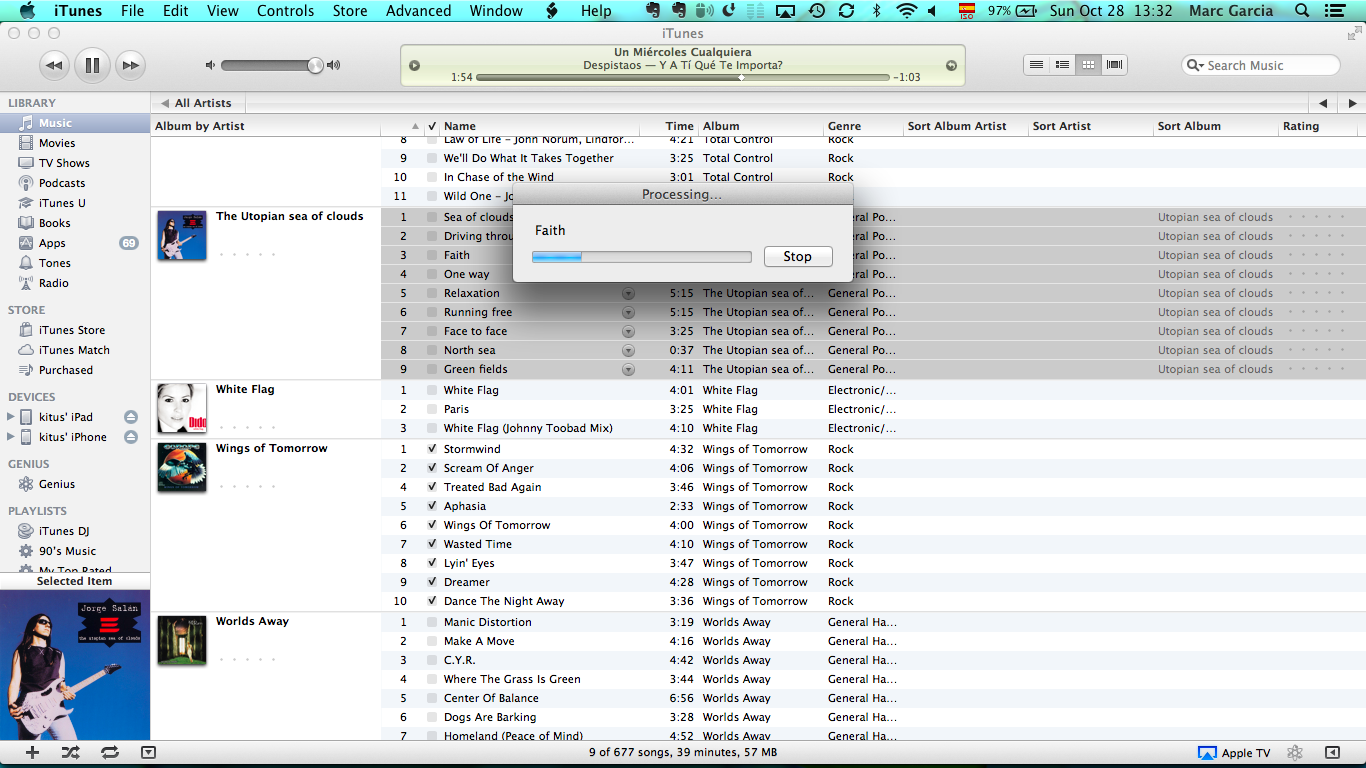Open the Edit menu
This screenshot has height=768, width=1366.
[176, 11]
